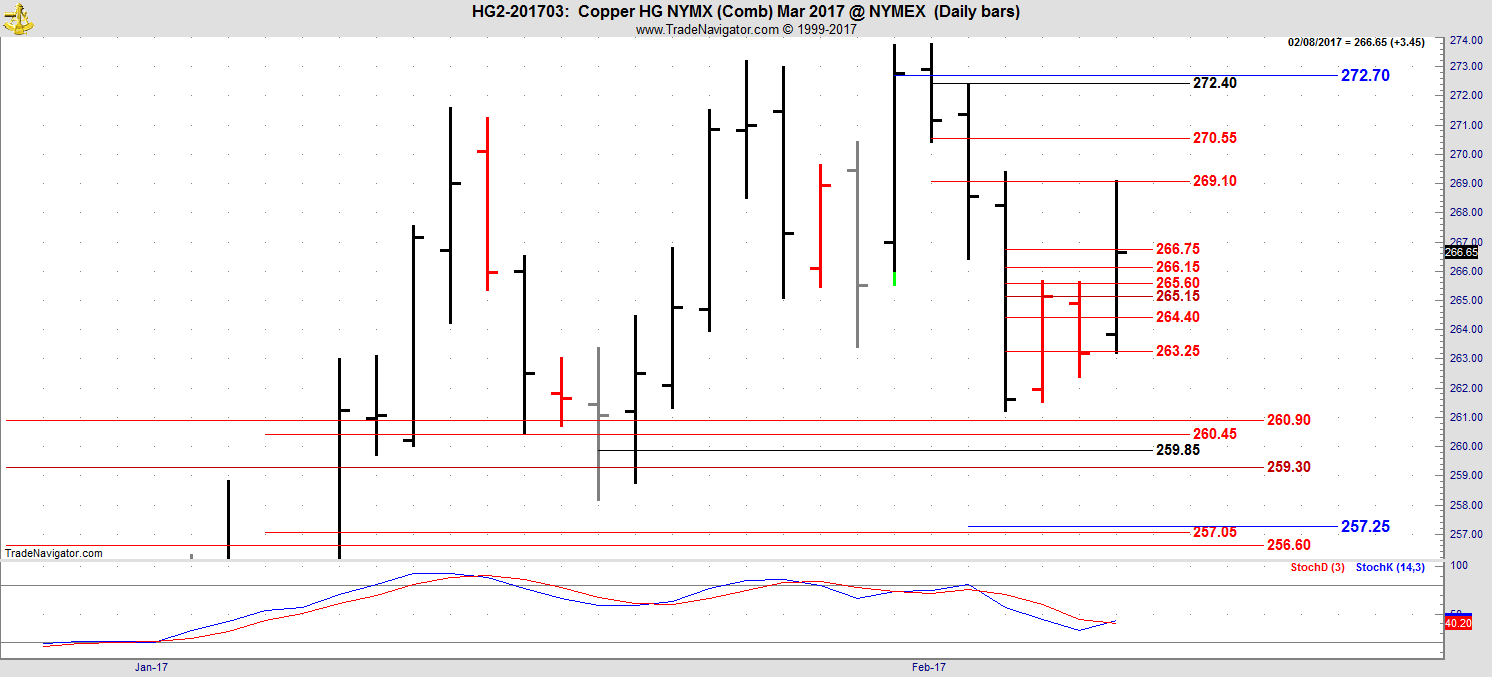Screen dimensions: 1492x677
Task: Select the blue 272.70 price level label
Action: tap(1365, 75)
